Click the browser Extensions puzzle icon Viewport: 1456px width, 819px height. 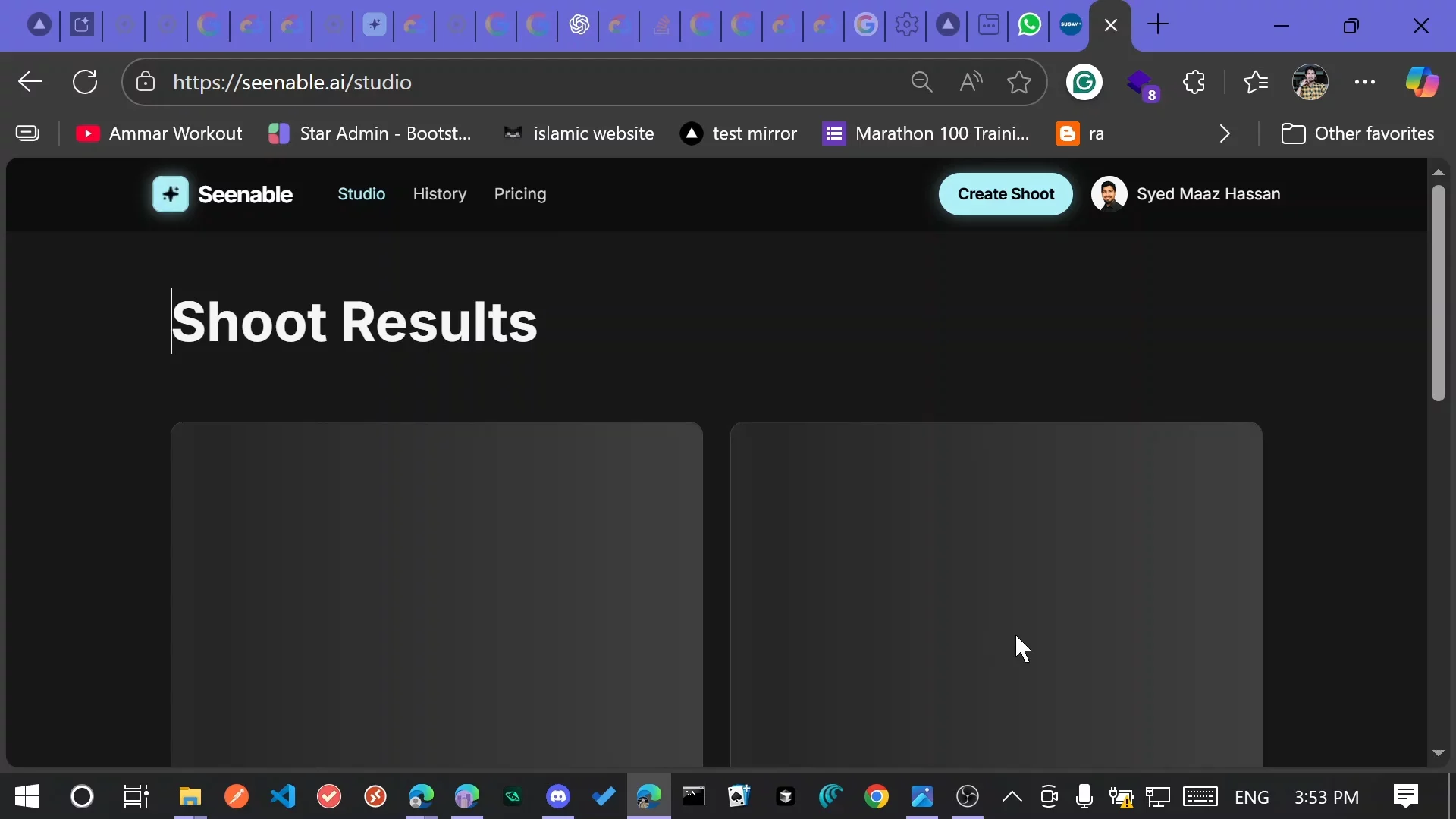pos(1194,82)
